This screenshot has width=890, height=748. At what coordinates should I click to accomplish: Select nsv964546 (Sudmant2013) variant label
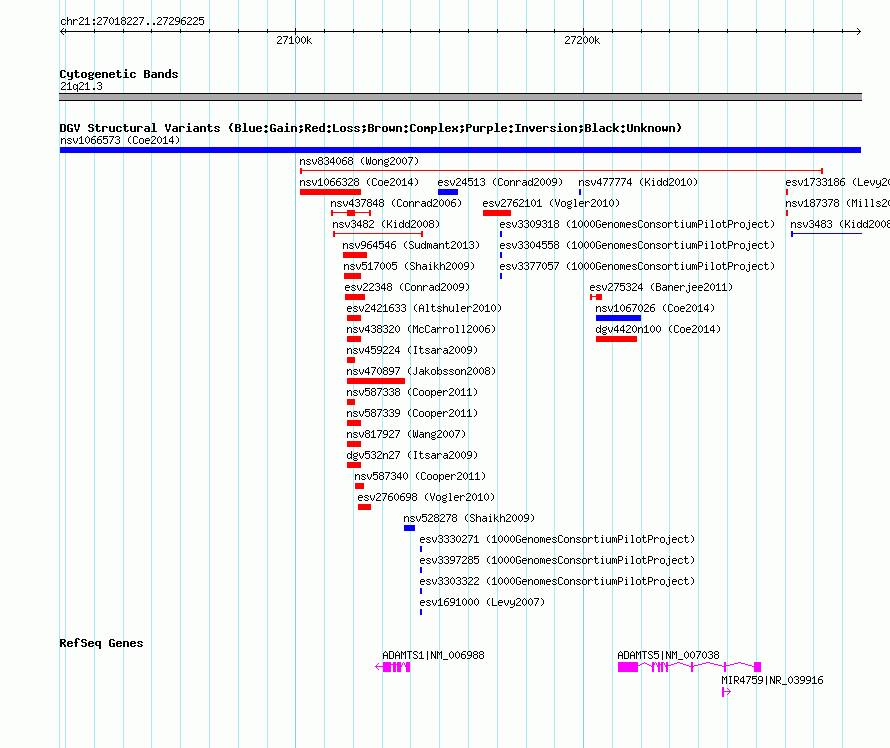tap(411, 245)
